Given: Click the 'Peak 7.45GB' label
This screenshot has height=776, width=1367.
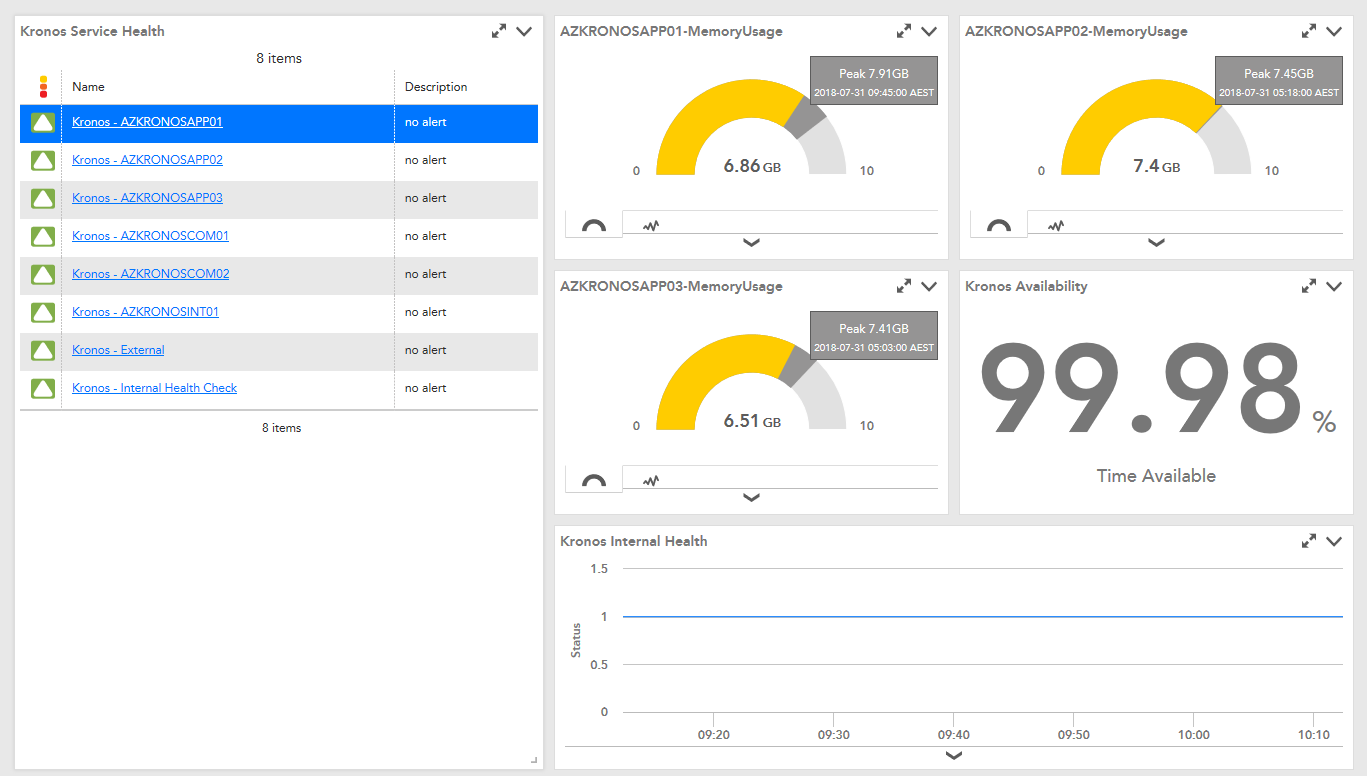Looking at the screenshot, I should (x=1279, y=74).
